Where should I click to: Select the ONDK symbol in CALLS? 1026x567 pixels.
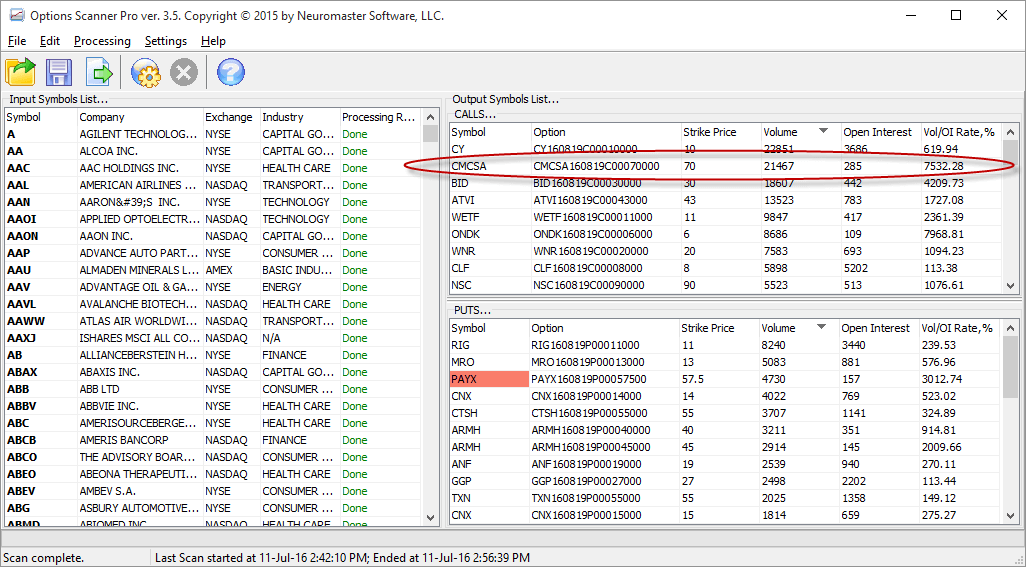pos(465,234)
